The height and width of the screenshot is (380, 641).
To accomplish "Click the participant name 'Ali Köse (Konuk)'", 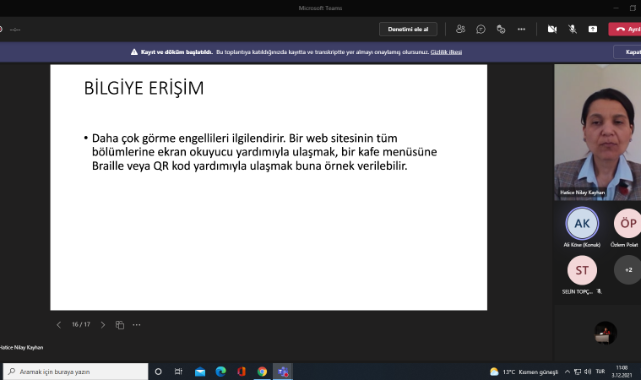I will pyautogui.click(x=582, y=245).
